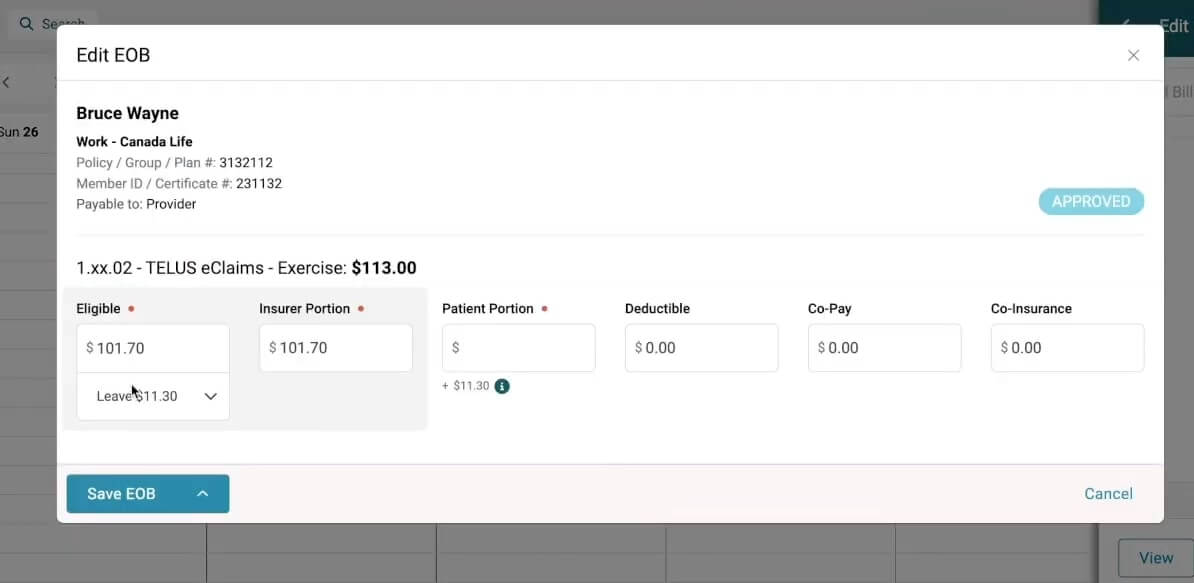The height and width of the screenshot is (583, 1194).
Task: Click the left chevron arrow in the calendar
Action: coord(8,84)
